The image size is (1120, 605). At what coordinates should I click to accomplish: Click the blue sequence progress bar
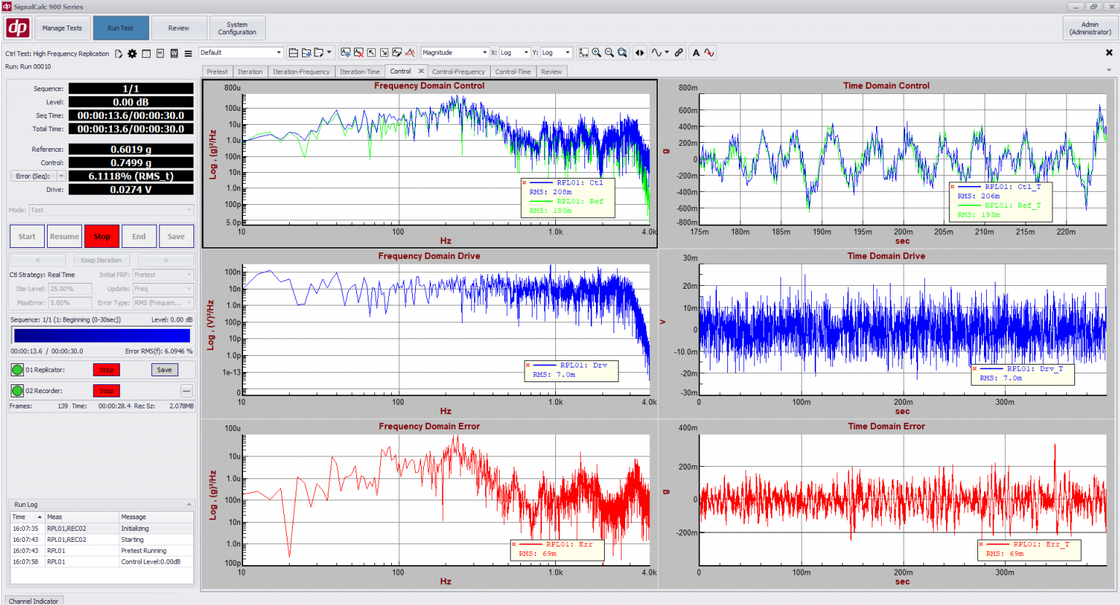click(100, 335)
